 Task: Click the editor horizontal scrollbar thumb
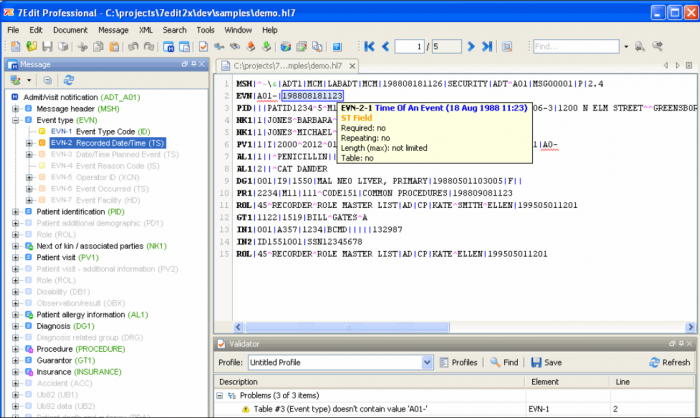point(347,327)
